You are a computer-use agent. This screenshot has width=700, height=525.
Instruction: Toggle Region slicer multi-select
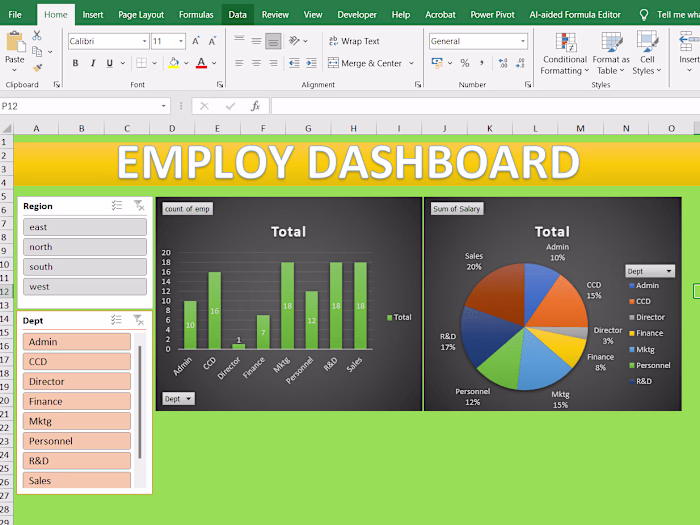[x=117, y=205]
